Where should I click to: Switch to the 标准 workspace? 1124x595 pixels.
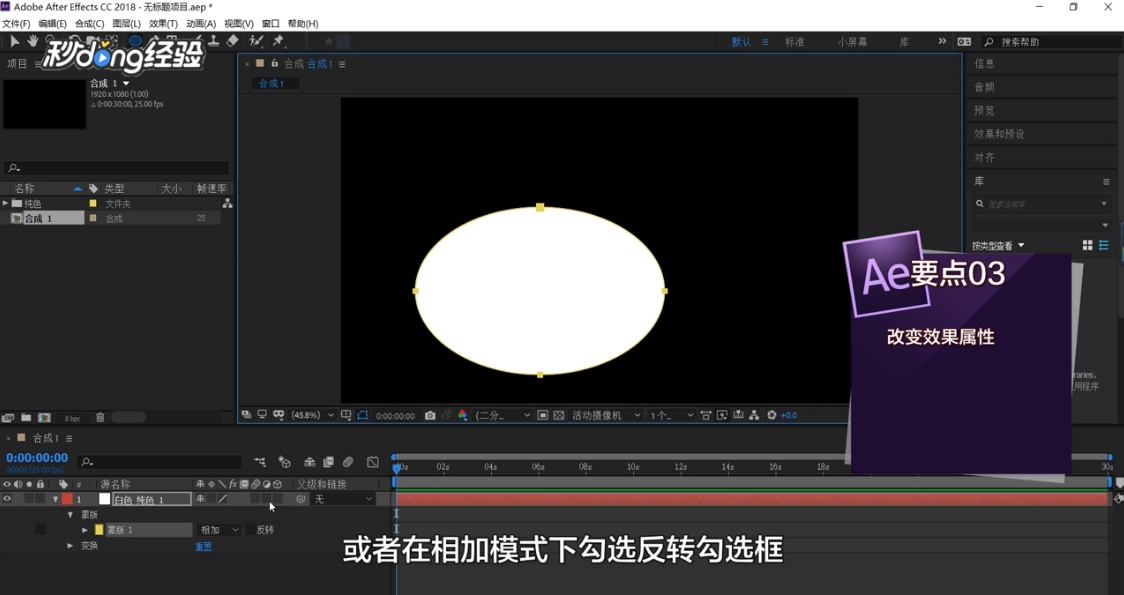tap(794, 42)
